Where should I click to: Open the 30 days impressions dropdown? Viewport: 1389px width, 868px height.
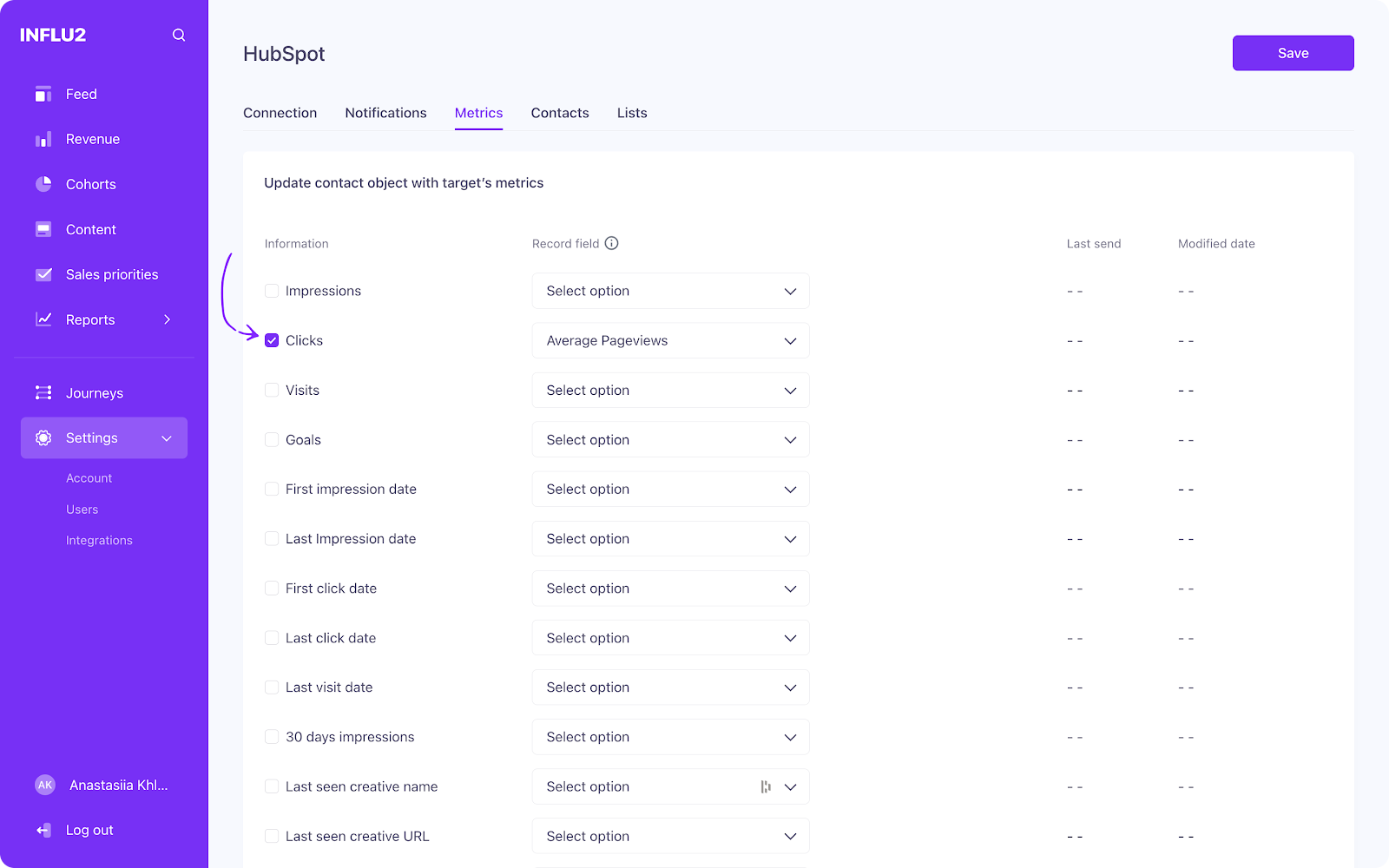point(671,737)
